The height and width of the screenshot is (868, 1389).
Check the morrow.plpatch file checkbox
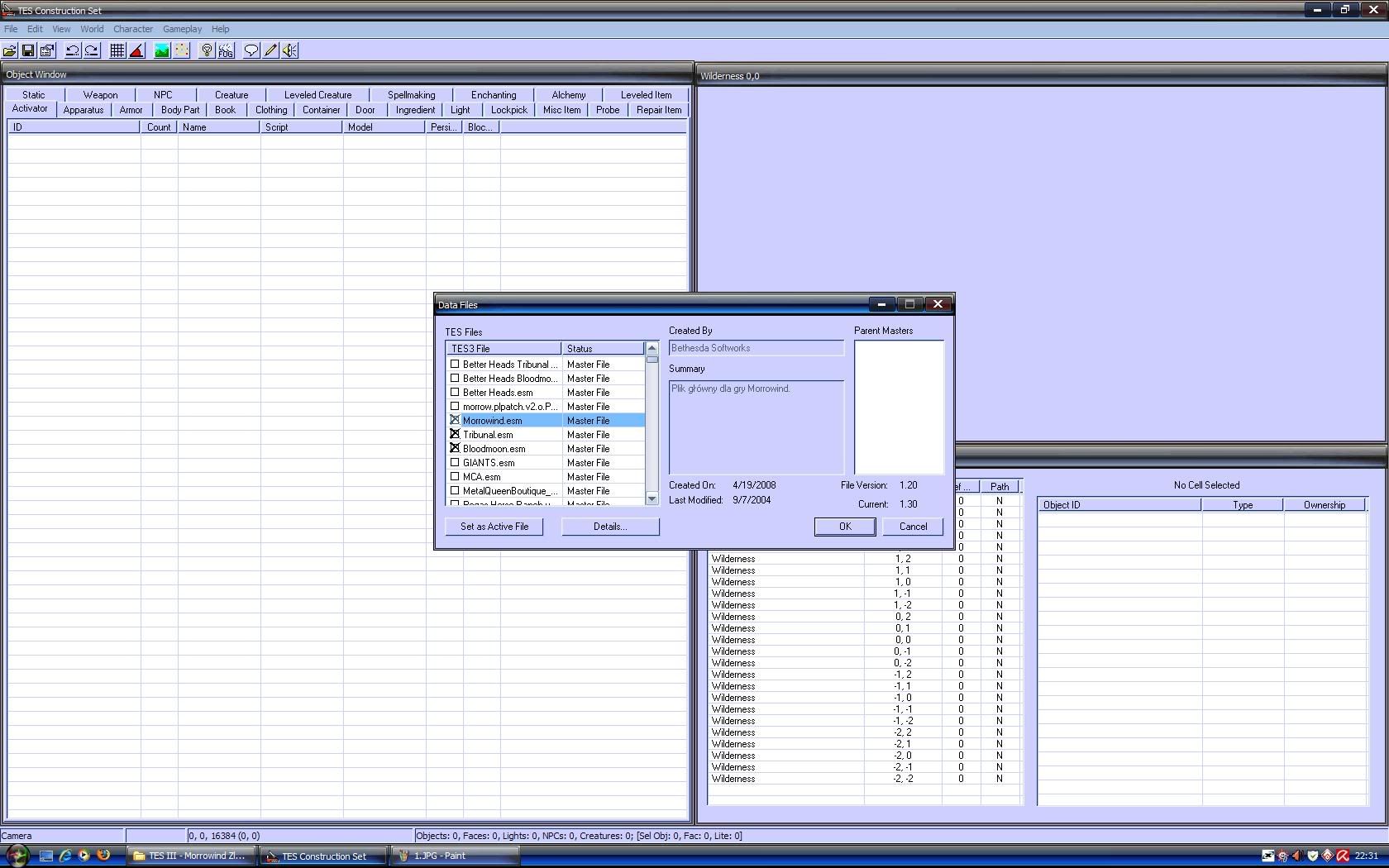tap(455, 406)
